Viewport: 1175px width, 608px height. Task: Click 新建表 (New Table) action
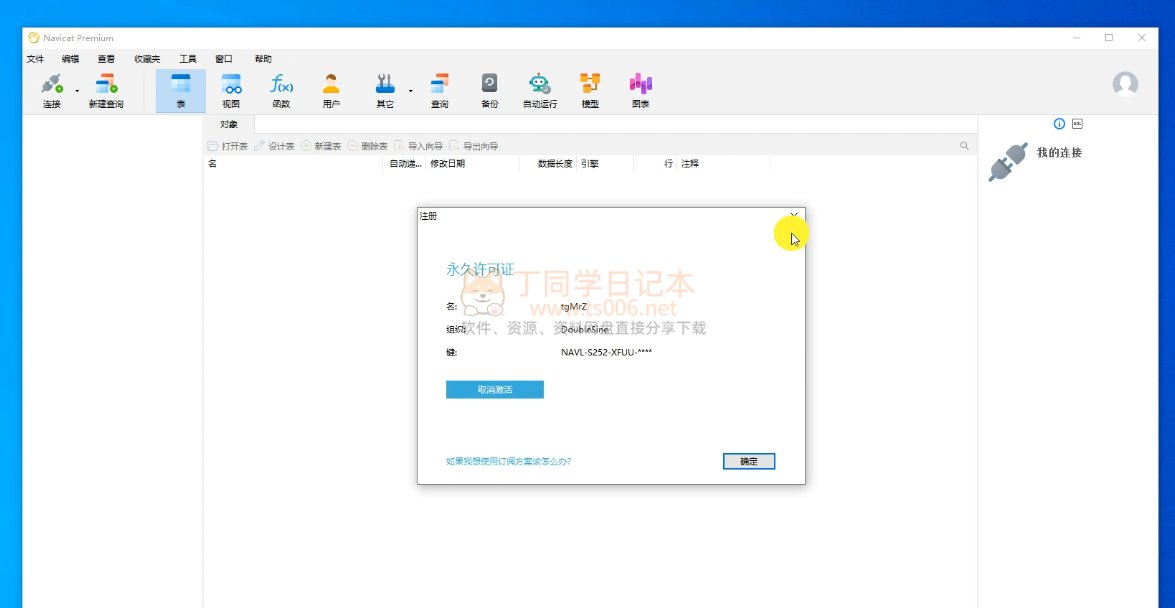321,146
